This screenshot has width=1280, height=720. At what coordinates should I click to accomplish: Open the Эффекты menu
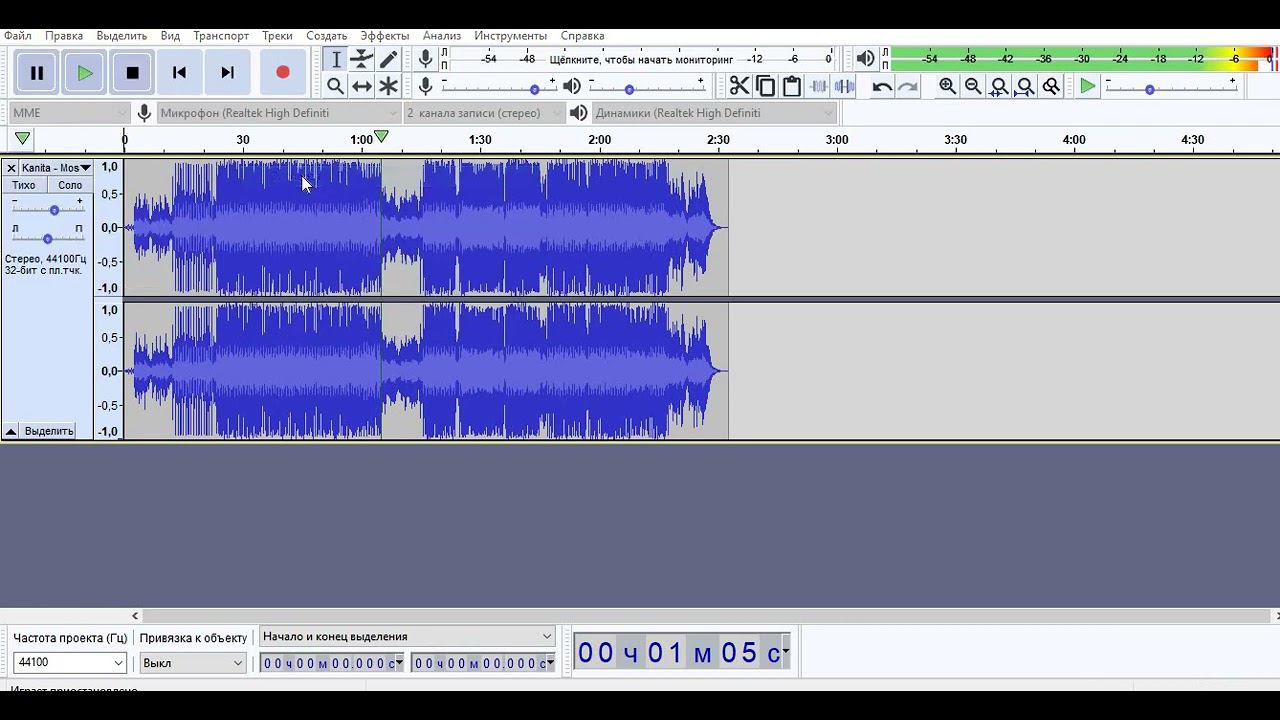pos(385,35)
